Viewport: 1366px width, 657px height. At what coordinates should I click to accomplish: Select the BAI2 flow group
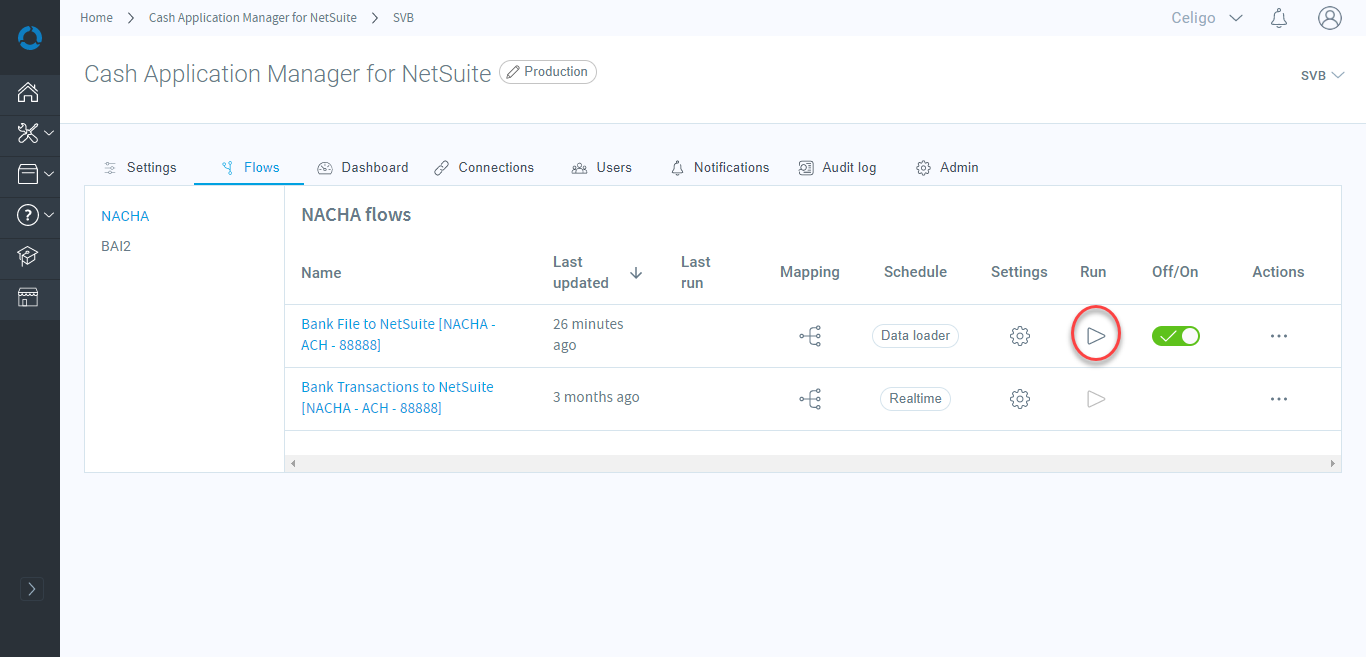pyautogui.click(x=116, y=246)
